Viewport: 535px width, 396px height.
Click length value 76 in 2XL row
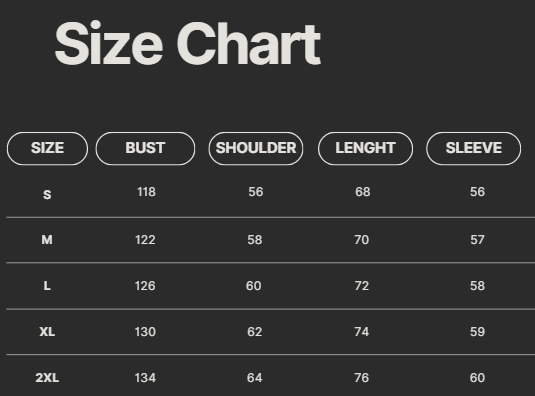coord(362,378)
